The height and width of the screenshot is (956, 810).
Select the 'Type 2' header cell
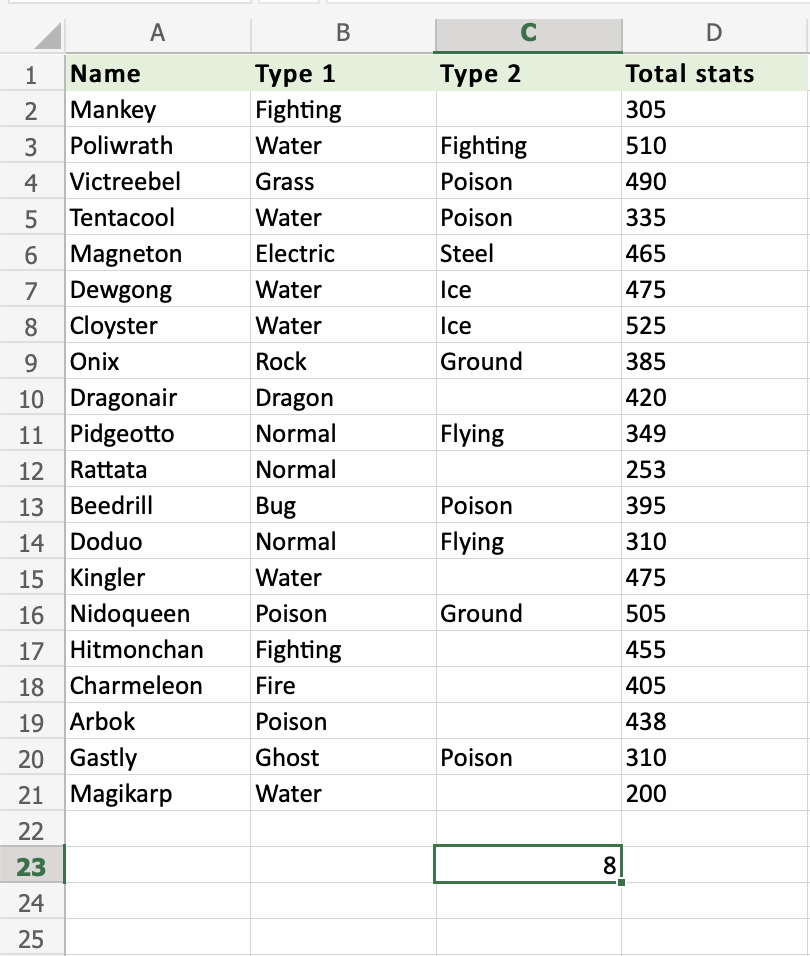coord(528,74)
